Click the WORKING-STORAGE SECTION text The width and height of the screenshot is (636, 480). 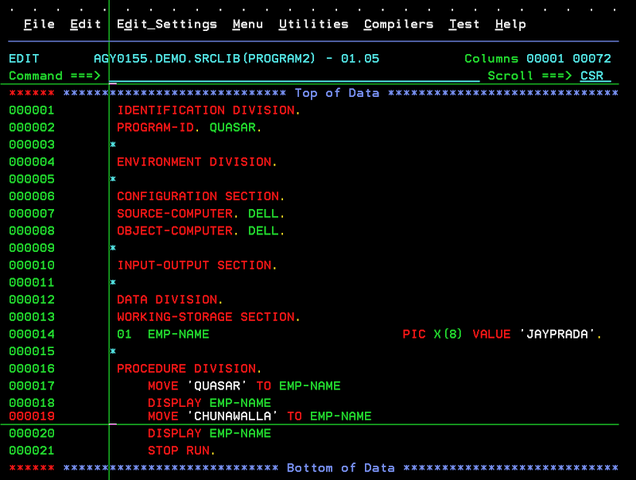click(x=208, y=317)
